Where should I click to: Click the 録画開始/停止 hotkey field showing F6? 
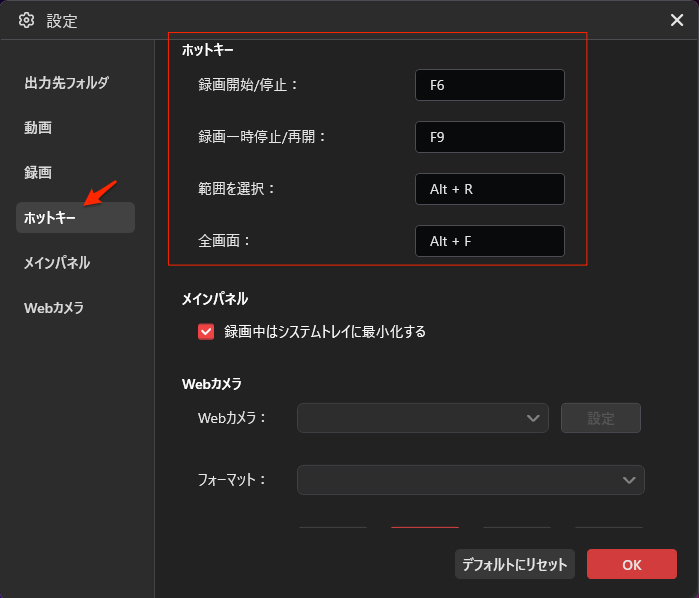point(489,85)
